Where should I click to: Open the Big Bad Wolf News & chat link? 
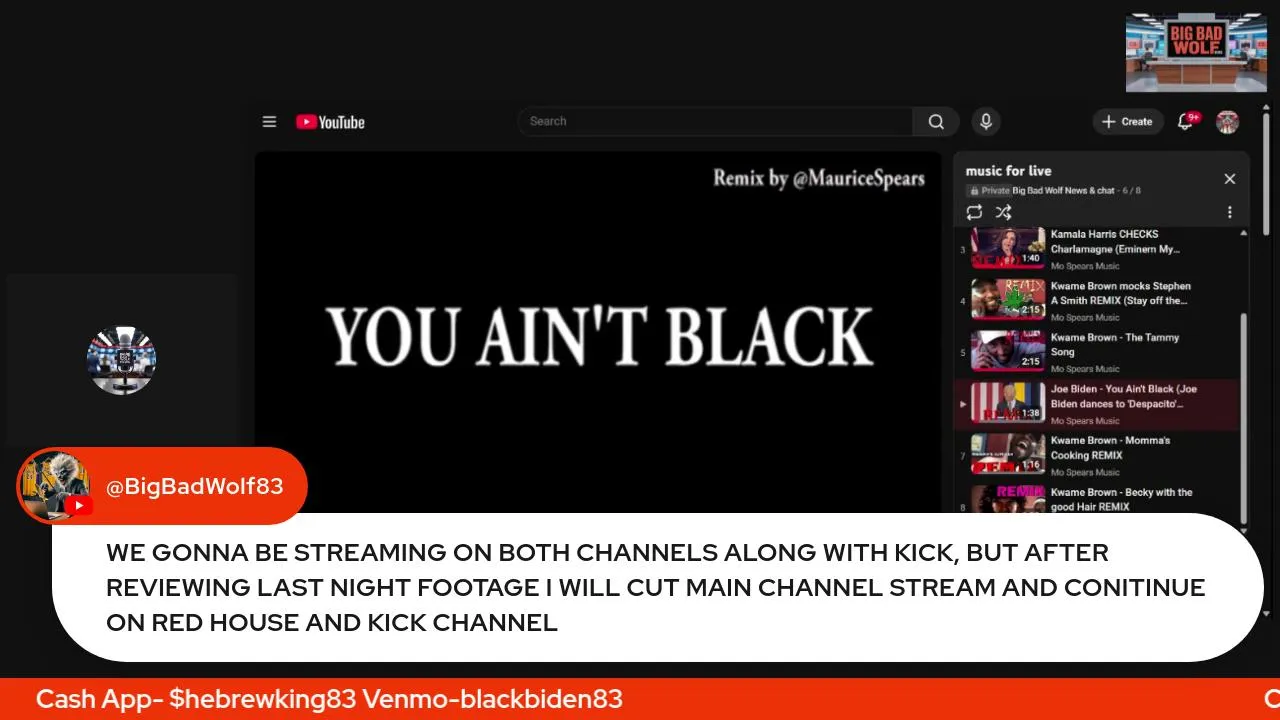click(x=1063, y=190)
